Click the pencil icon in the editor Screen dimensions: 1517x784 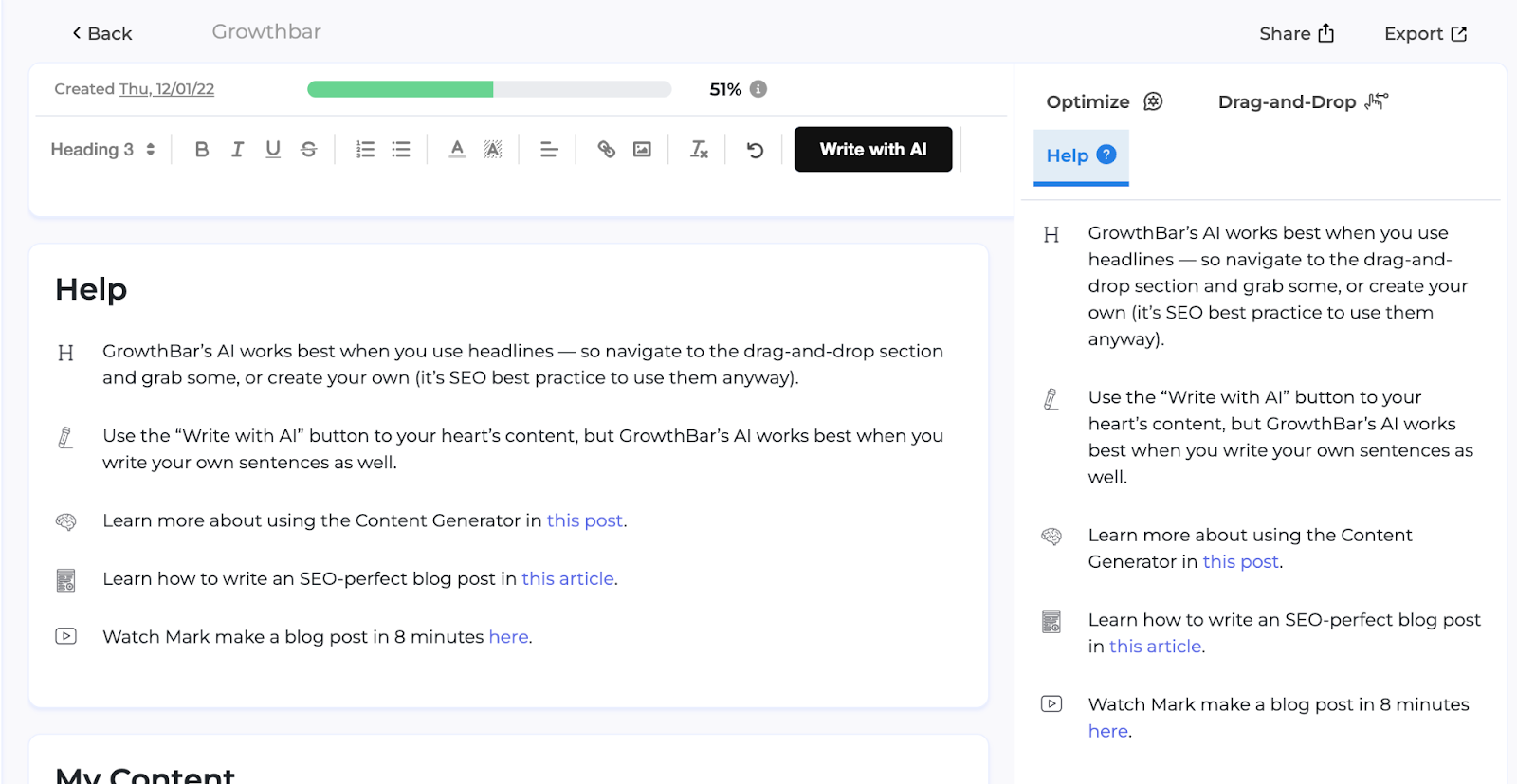tap(65, 437)
